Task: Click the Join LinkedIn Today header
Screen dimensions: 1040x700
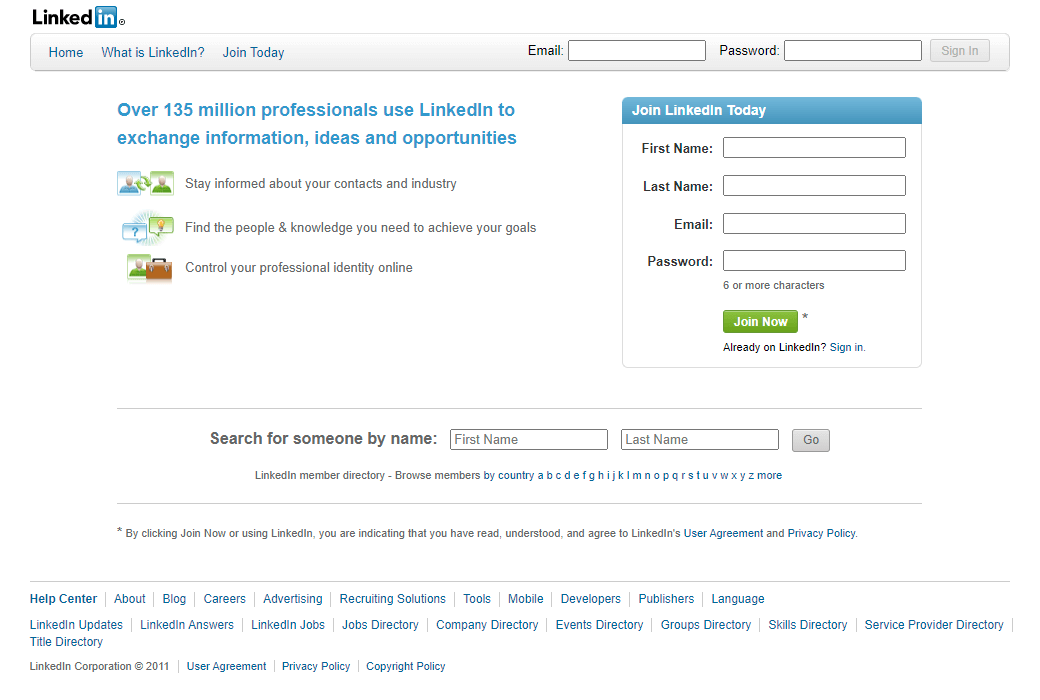Action: 771,110
